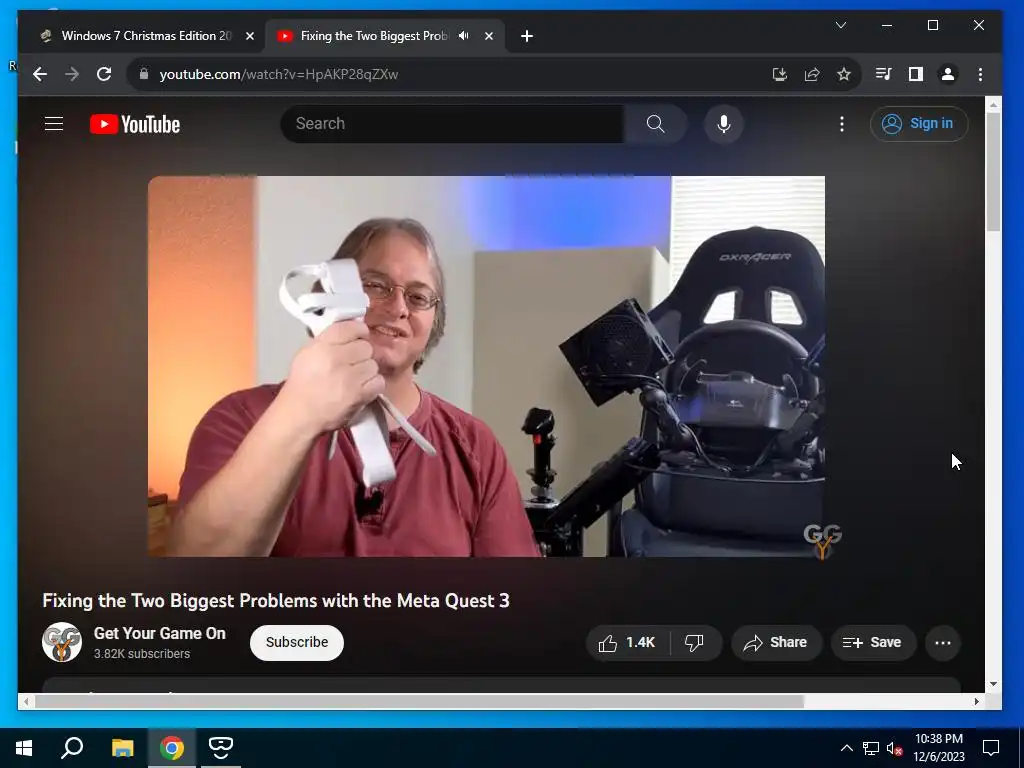Click the horizontal scrollbar left arrow
The height and width of the screenshot is (768, 1024).
click(26, 701)
